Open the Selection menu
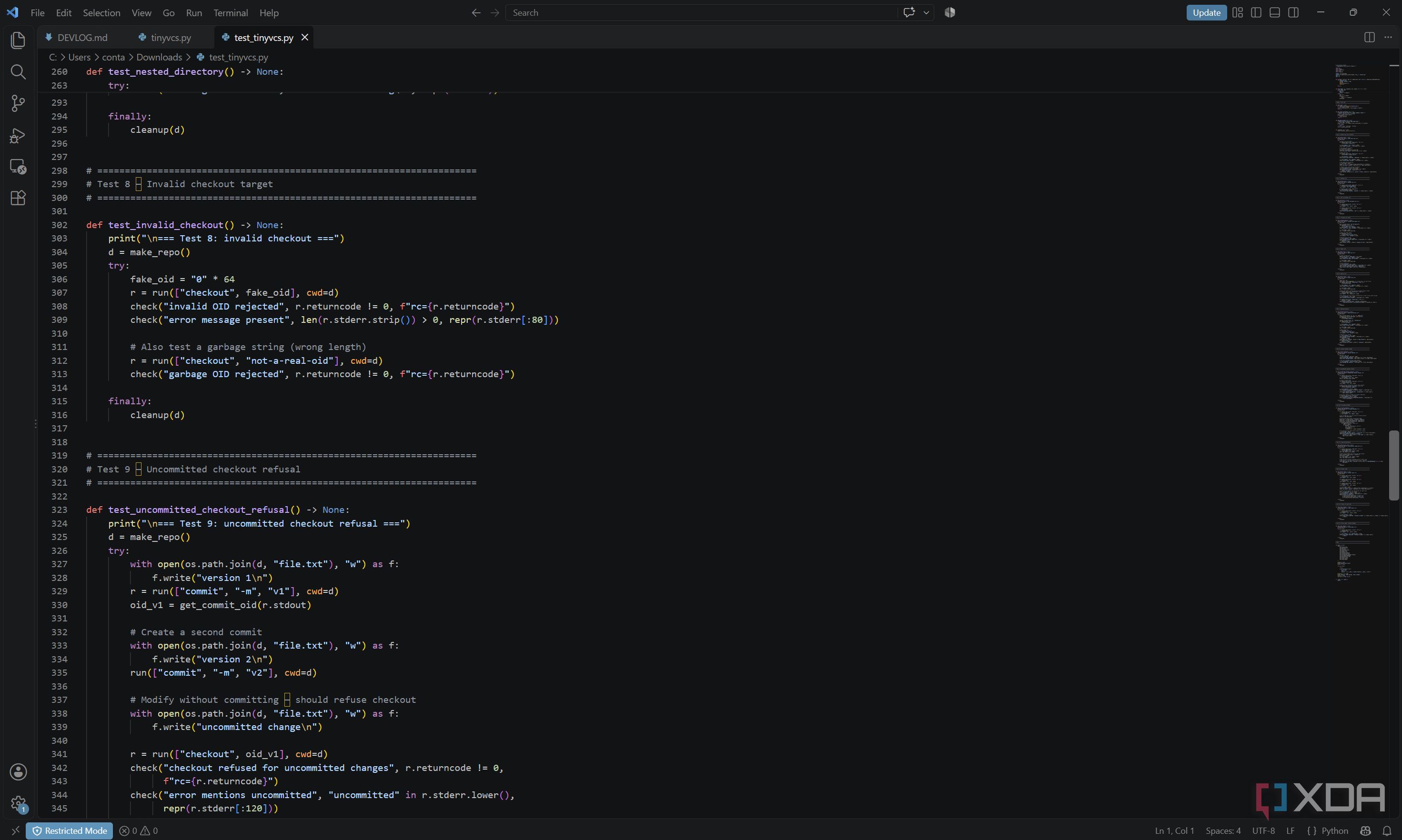 [101, 12]
